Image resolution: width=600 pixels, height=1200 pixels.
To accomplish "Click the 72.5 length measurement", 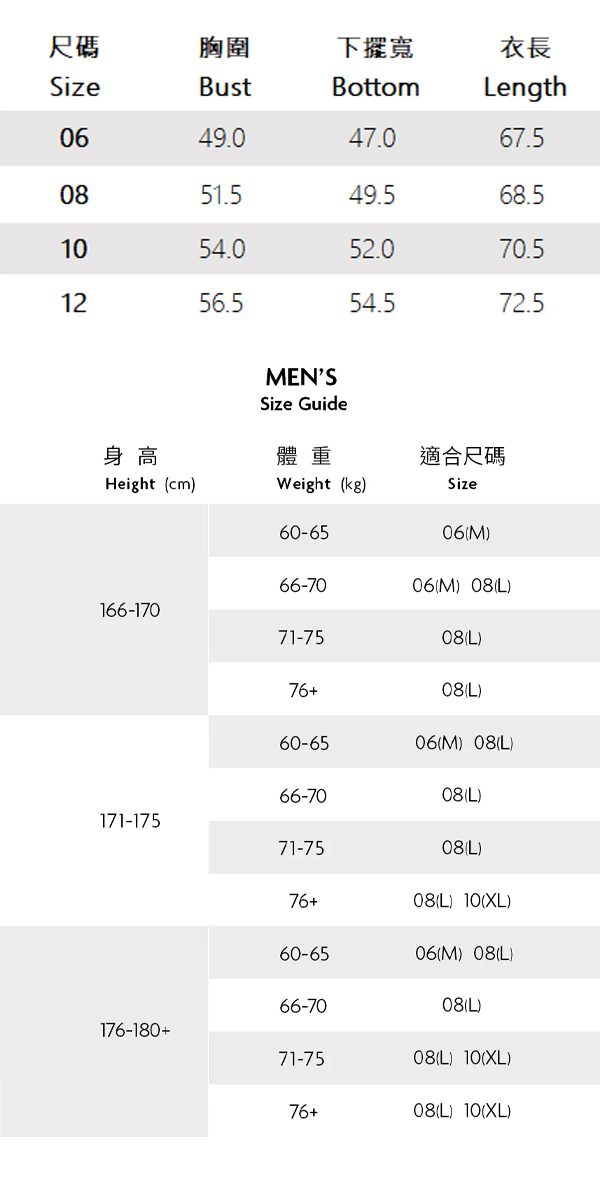I will 522,302.
